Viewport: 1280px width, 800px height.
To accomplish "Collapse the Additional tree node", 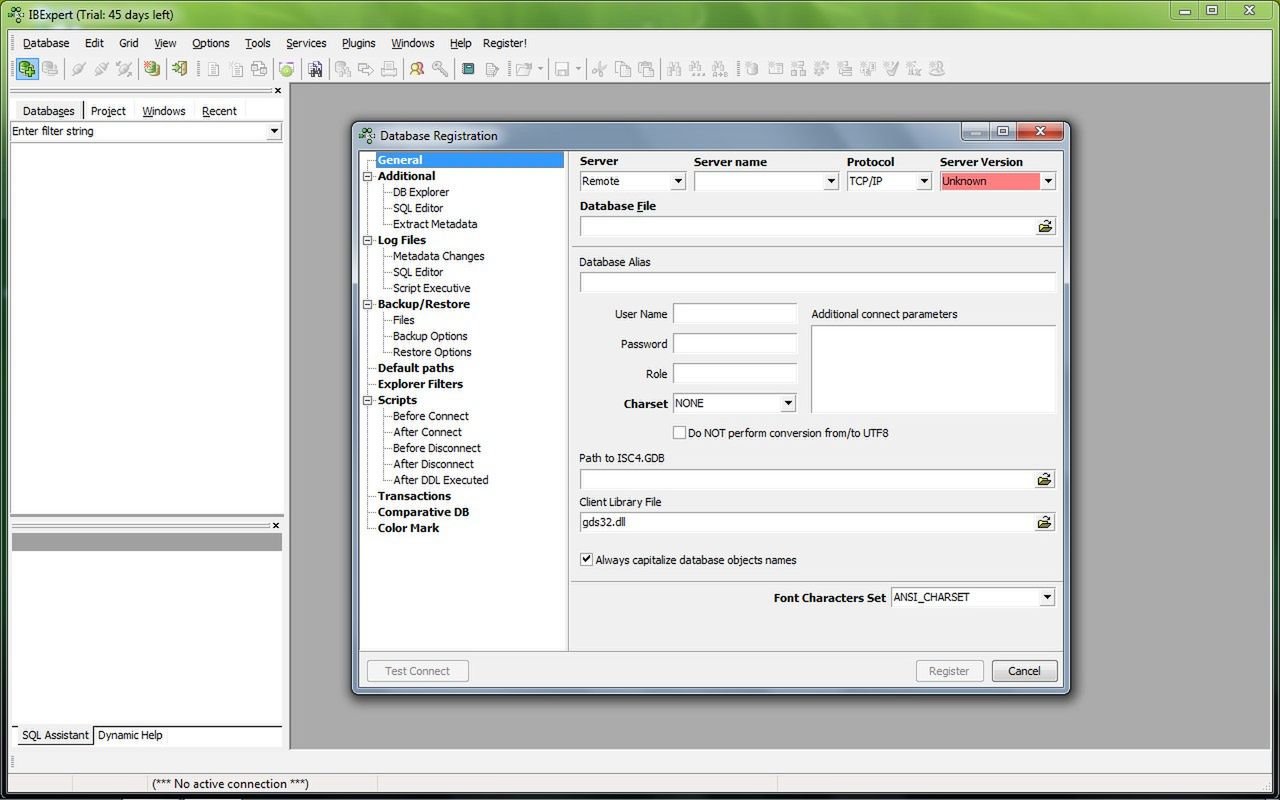I will click(368, 176).
